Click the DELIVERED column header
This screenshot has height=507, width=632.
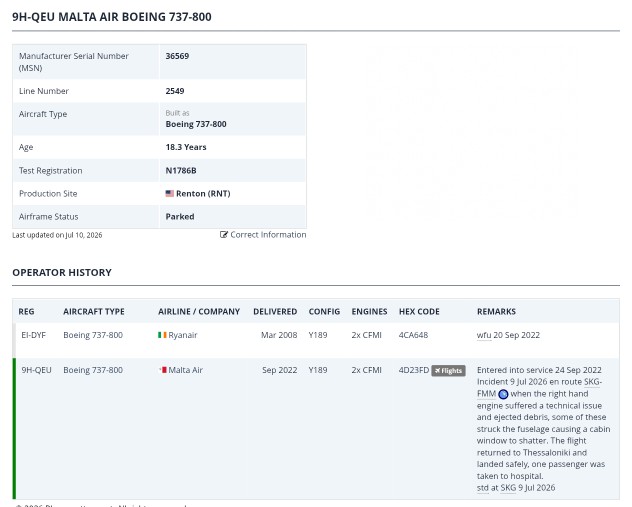pyautogui.click(x=275, y=312)
